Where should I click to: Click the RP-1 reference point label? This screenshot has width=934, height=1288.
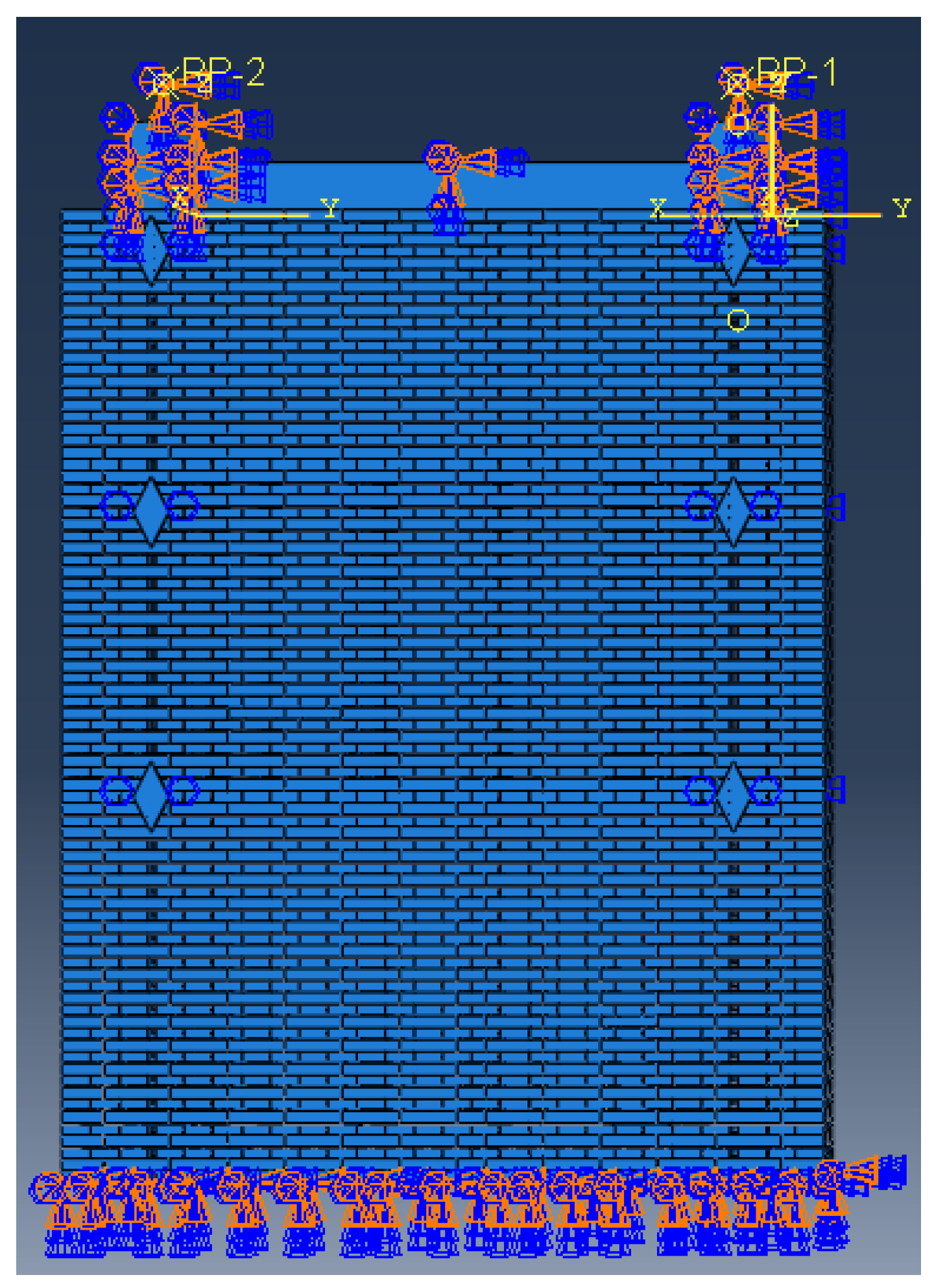[x=796, y=71]
